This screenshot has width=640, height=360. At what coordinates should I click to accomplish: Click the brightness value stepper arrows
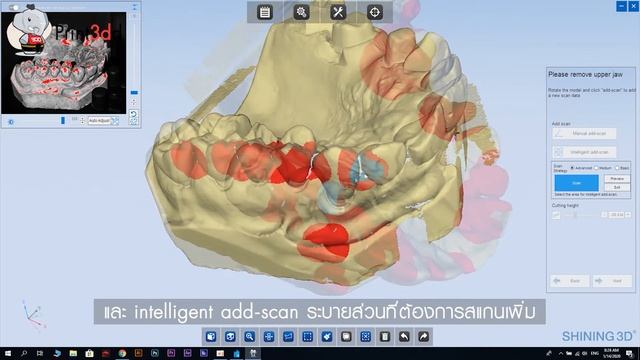tap(82, 121)
